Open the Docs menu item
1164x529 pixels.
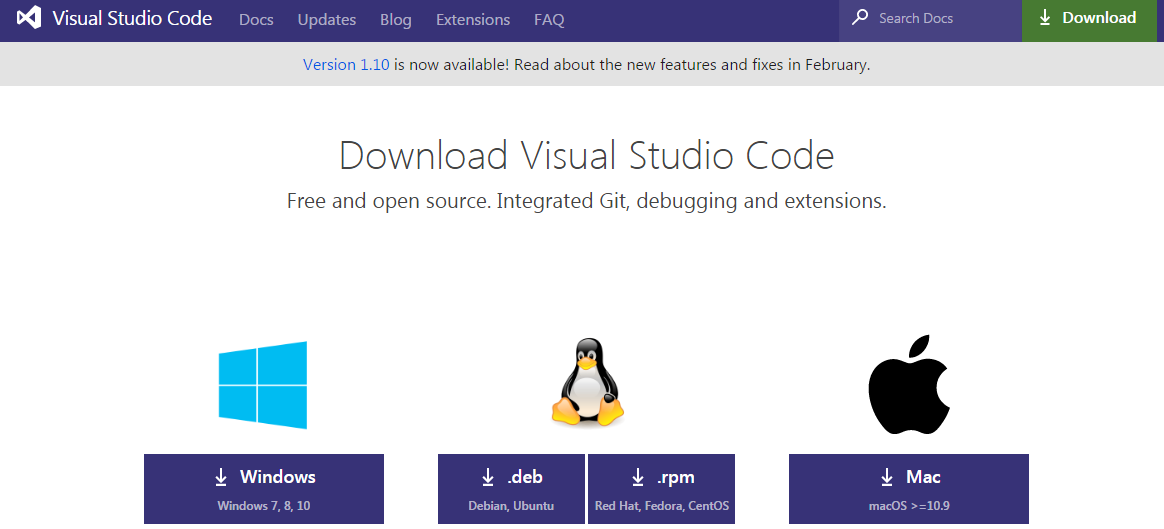(x=256, y=20)
